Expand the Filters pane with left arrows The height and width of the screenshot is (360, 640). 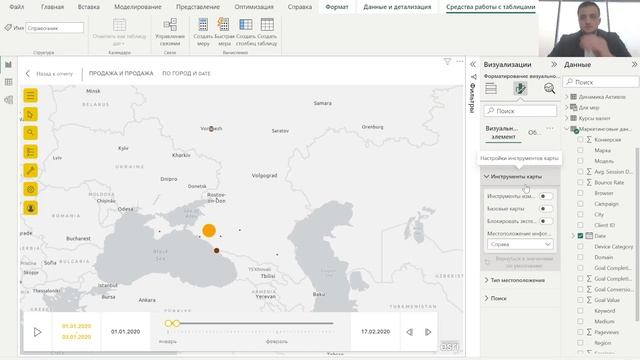pos(473,64)
